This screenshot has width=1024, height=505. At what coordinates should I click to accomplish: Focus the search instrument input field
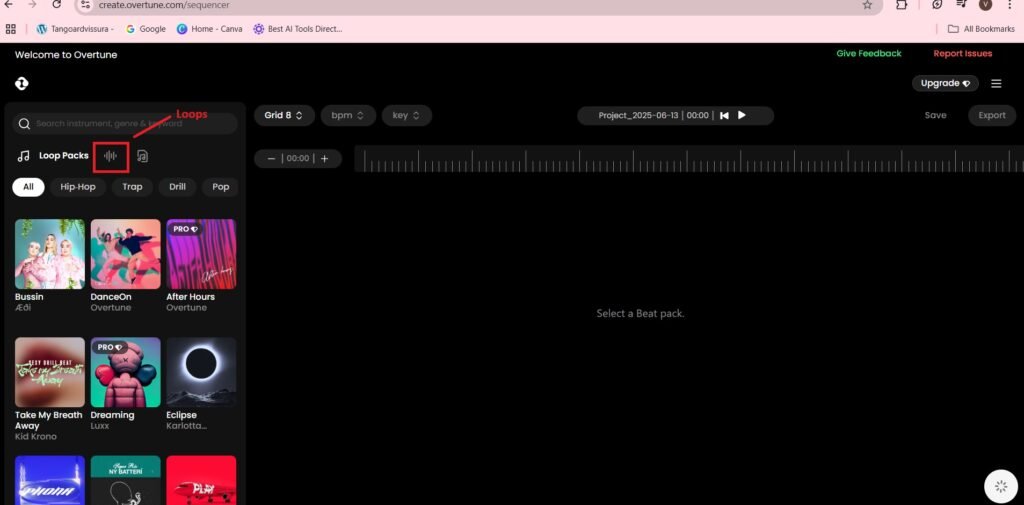point(125,123)
